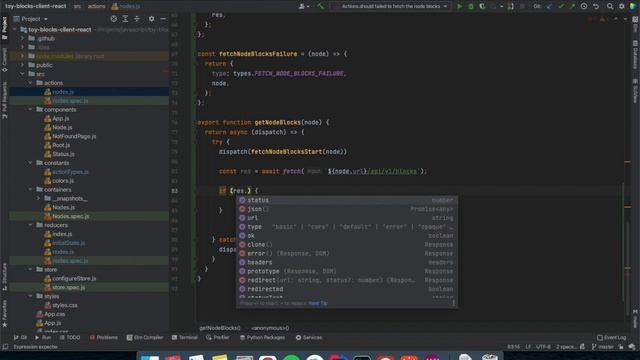This screenshot has height=360, width=640.
Task: Open Structure side tool window
Action: coord(4,276)
